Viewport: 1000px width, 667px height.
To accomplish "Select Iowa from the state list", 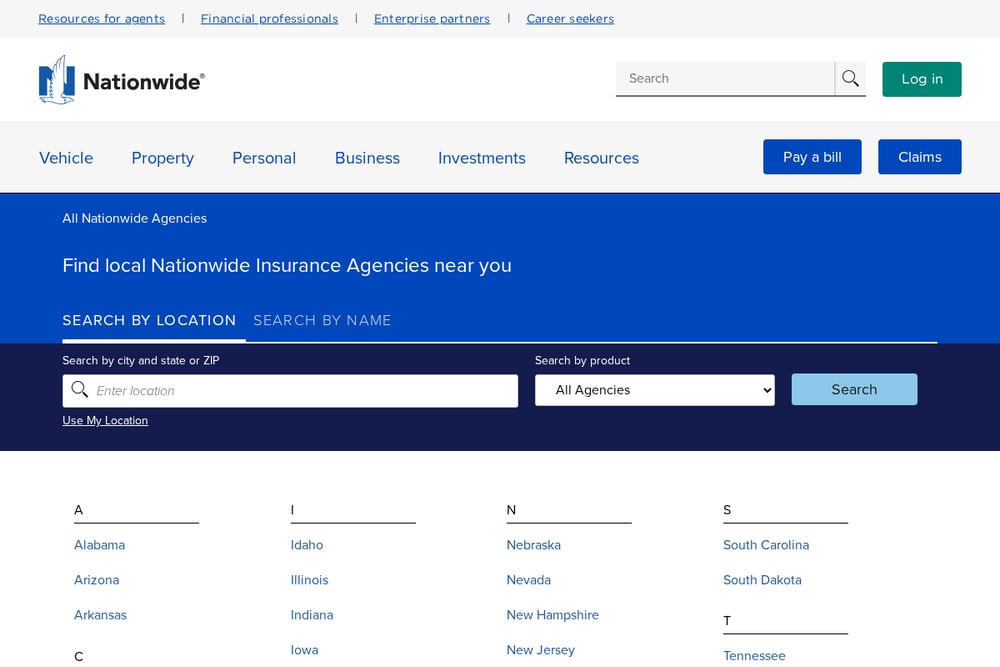I will [x=304, y=650].
